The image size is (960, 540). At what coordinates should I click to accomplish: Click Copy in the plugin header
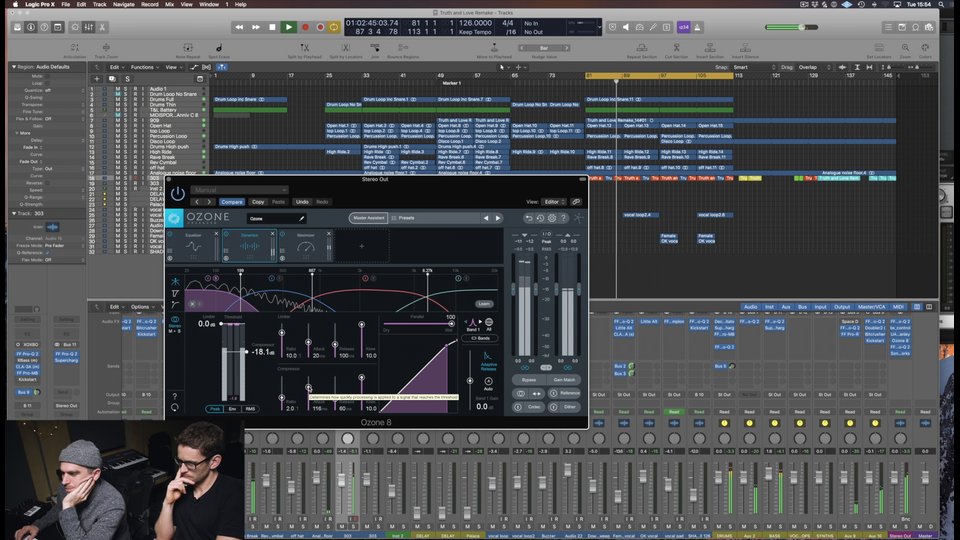[x=258, y=201]
